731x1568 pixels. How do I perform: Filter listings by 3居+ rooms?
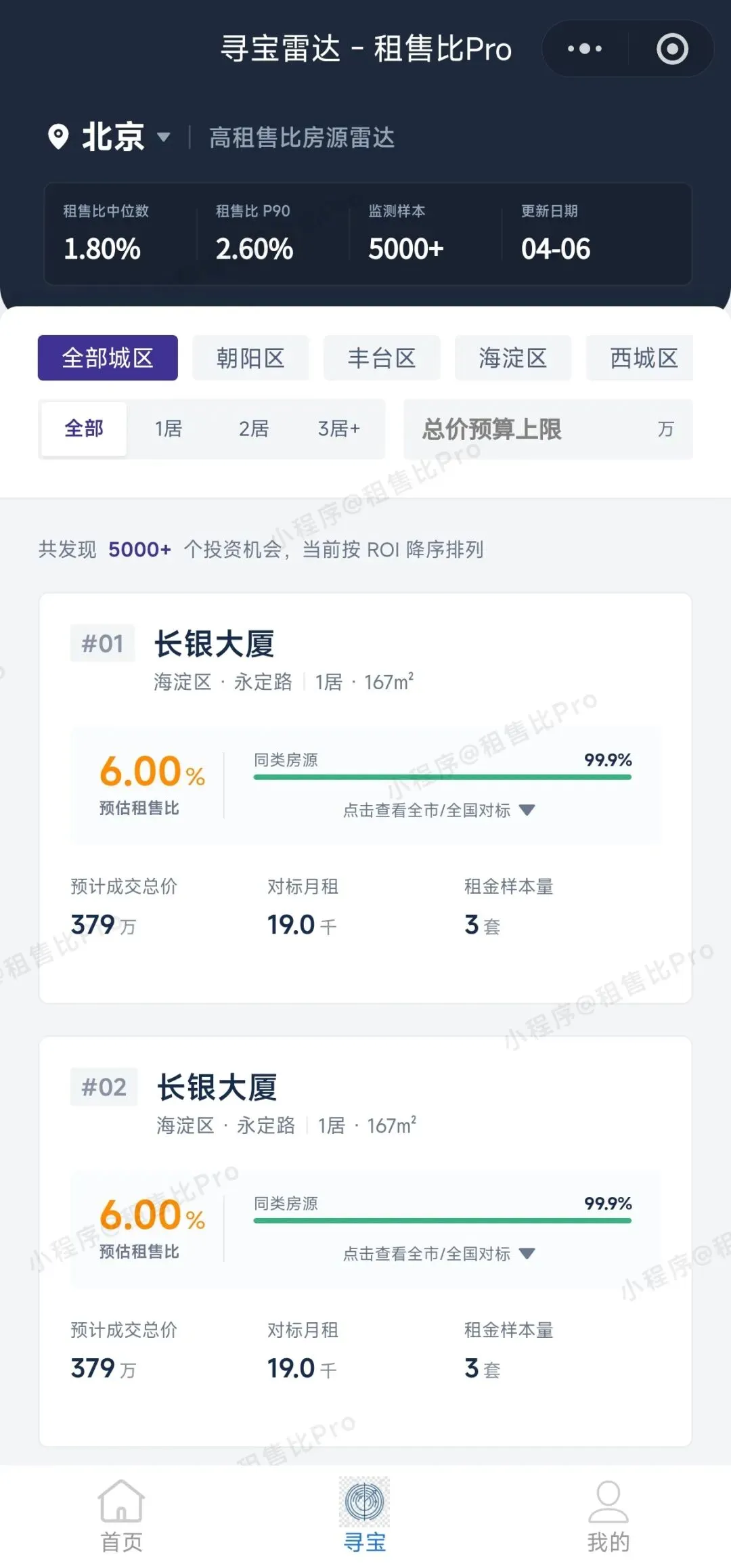click(x=339, y=429)
